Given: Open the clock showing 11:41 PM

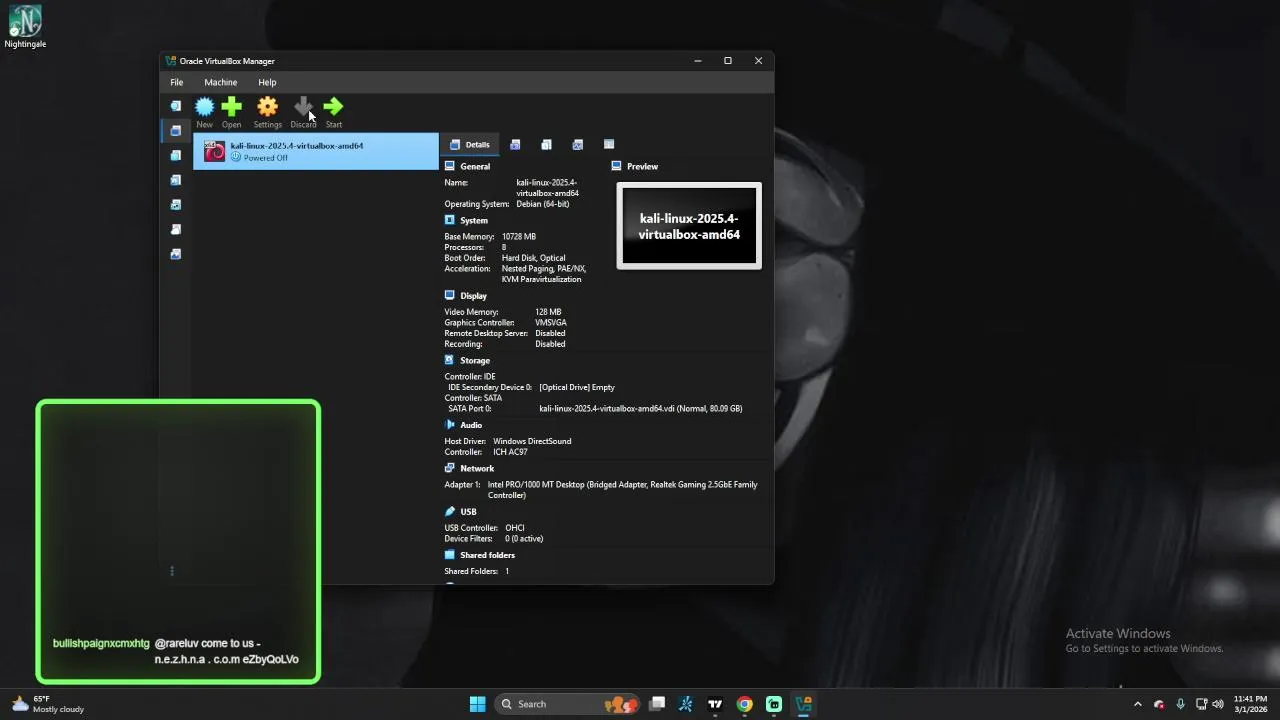Looking at the screenshot, I should 1250,704.
